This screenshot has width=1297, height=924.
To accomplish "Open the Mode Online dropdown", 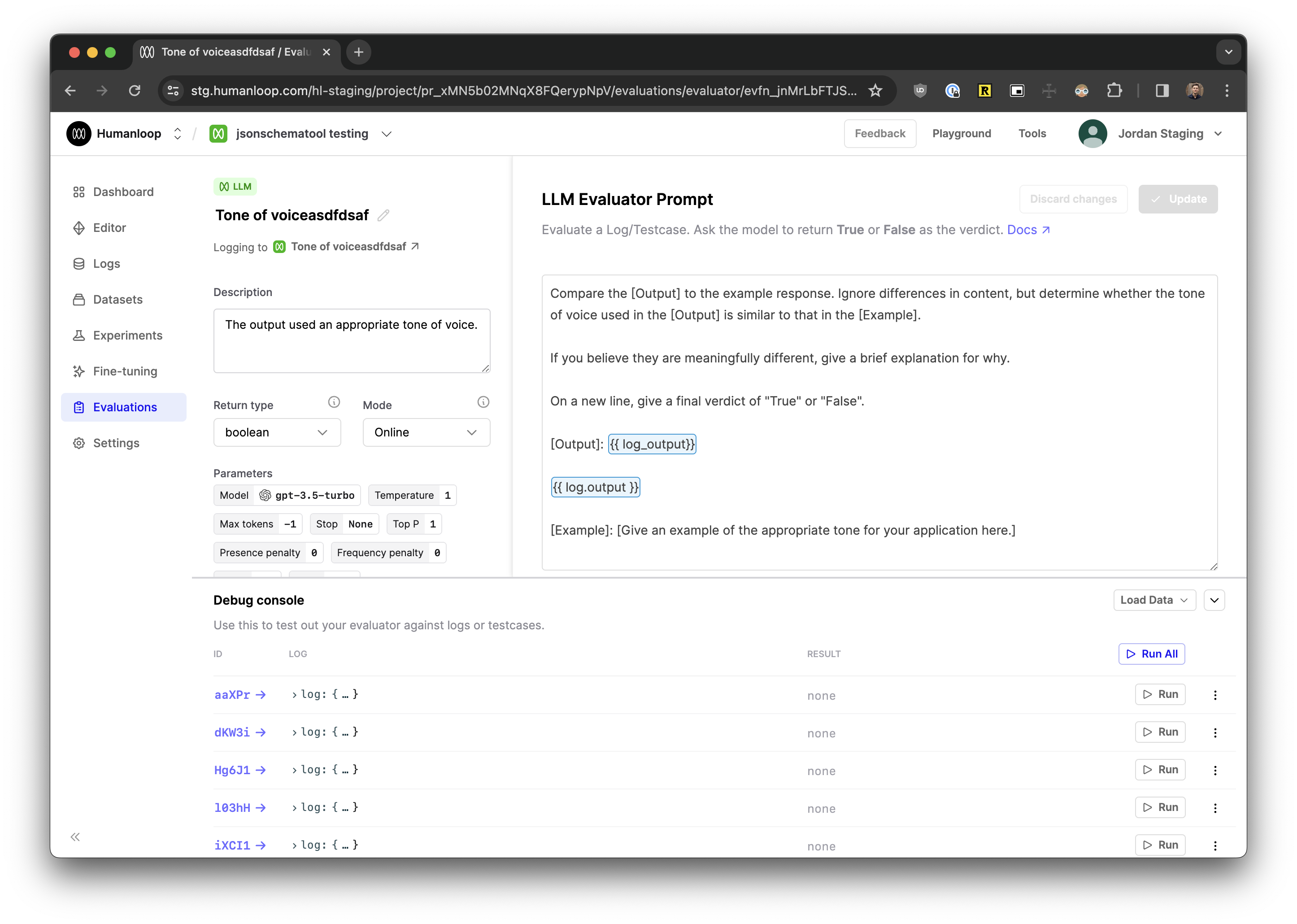I will click(426, 432).
